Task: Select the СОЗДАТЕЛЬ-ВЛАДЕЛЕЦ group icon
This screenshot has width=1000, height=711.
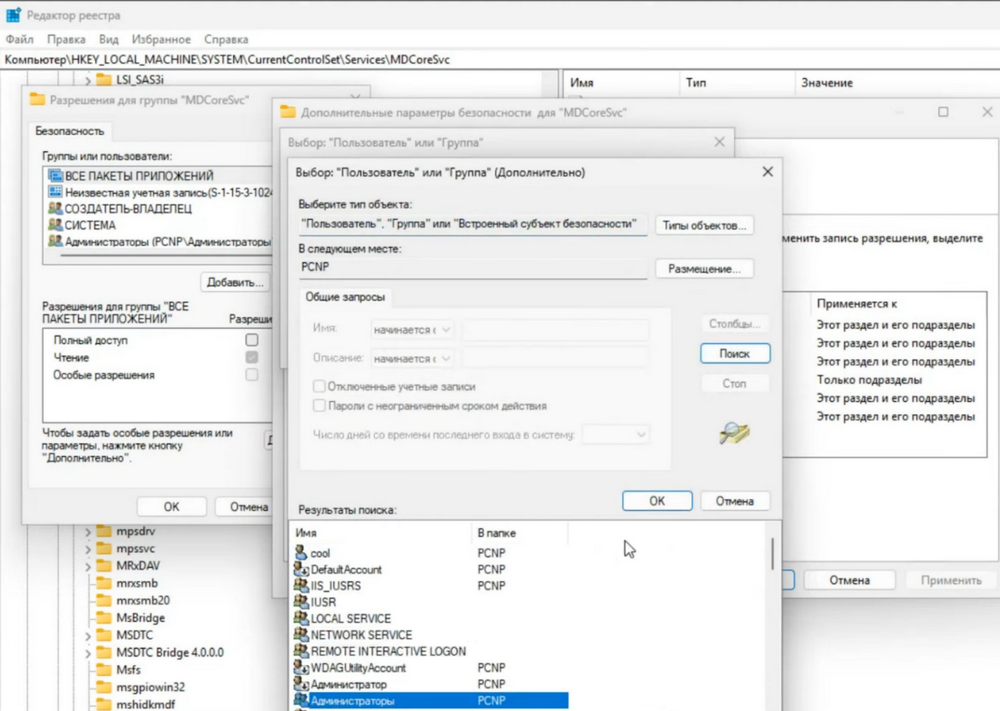Action: point(54,209)
